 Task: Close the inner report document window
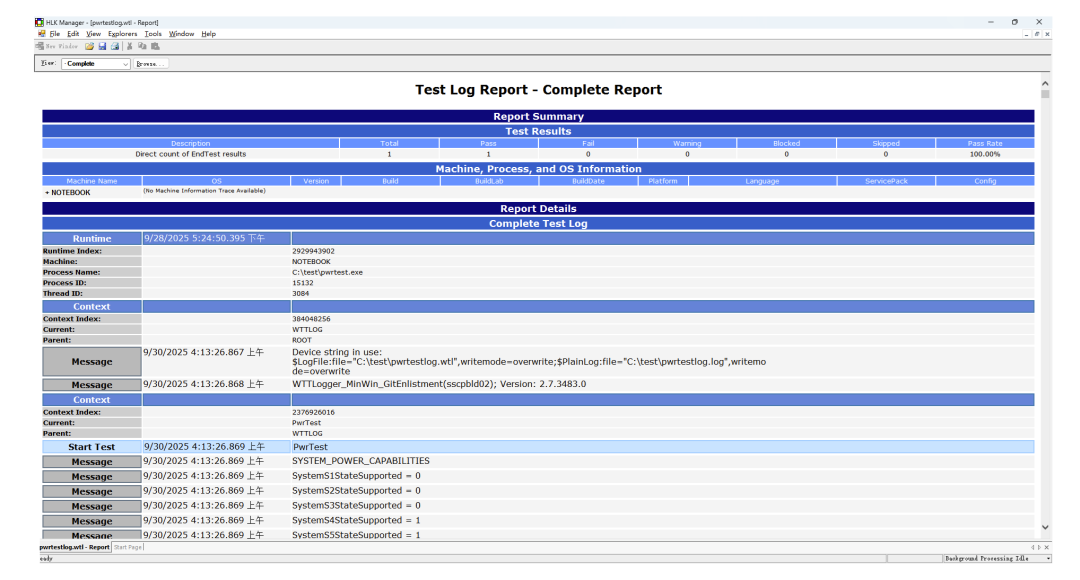click(1047, 34)
